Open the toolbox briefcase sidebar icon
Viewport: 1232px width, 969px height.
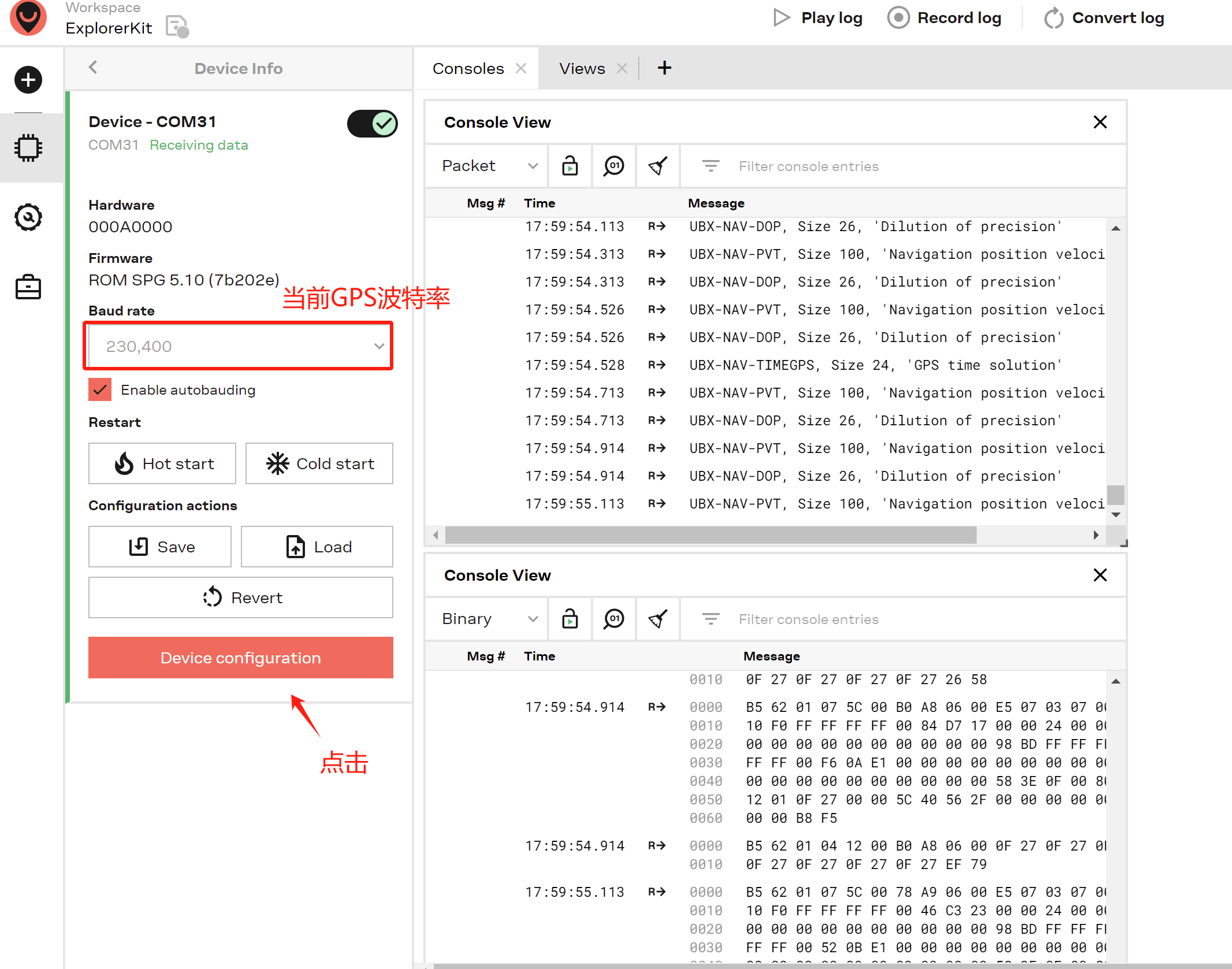tap(28, 287)
